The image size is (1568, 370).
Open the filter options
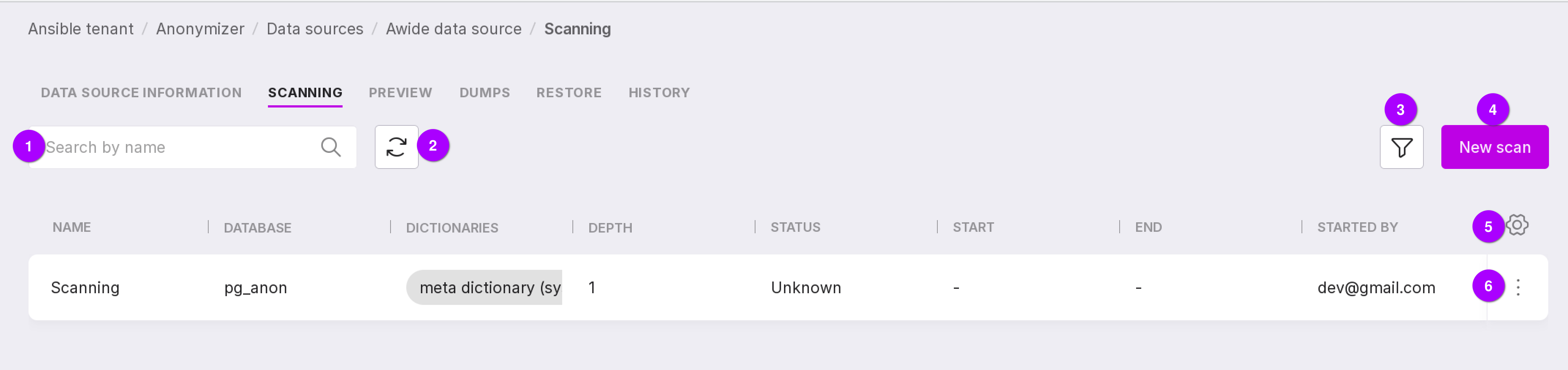1401,147
